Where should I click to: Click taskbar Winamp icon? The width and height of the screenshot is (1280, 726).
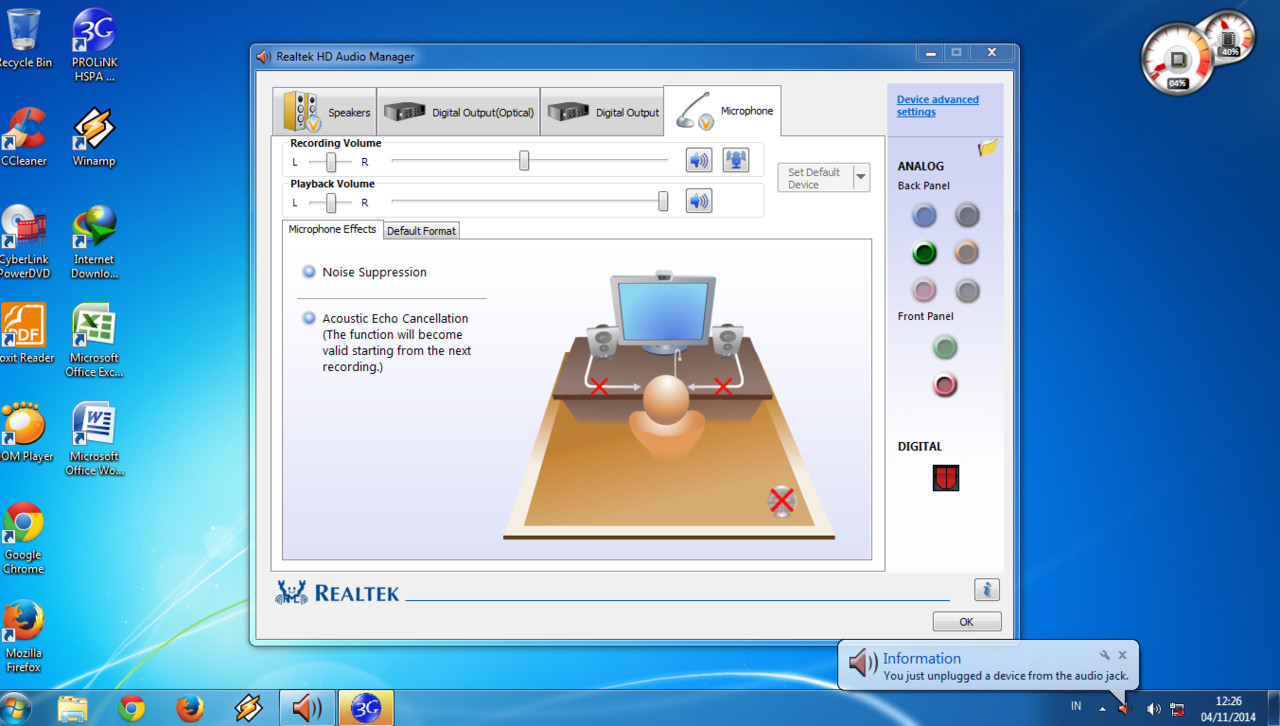pyautogui.click(x=248, y=708)
